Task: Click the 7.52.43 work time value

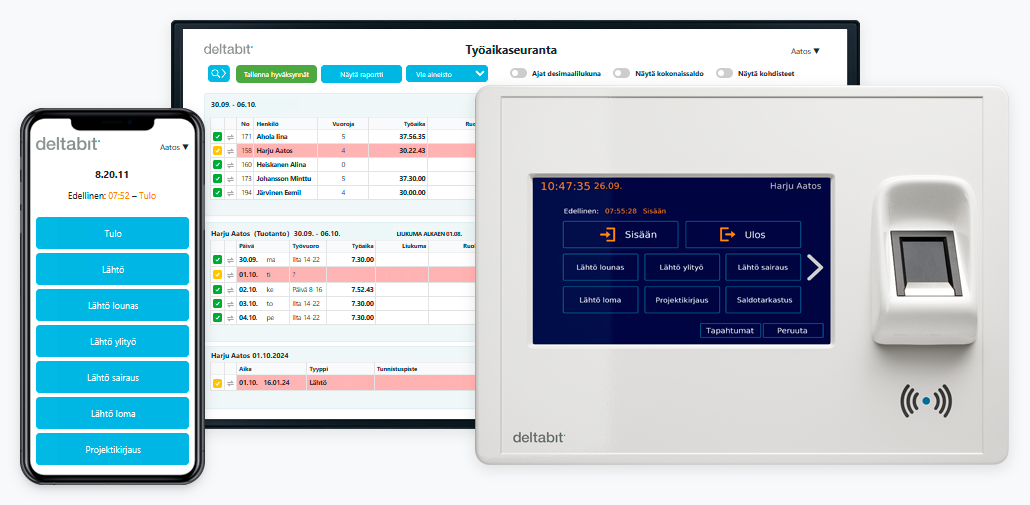Action: (361, 289)
